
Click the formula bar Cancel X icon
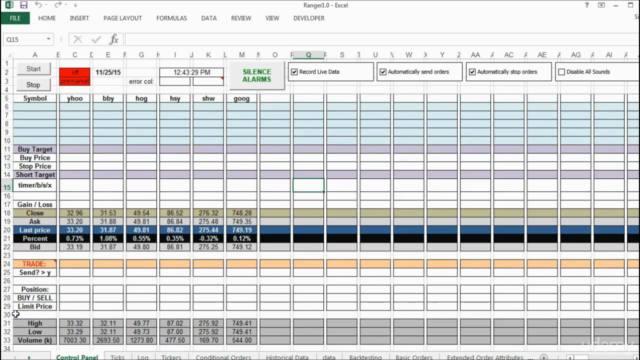78,39
